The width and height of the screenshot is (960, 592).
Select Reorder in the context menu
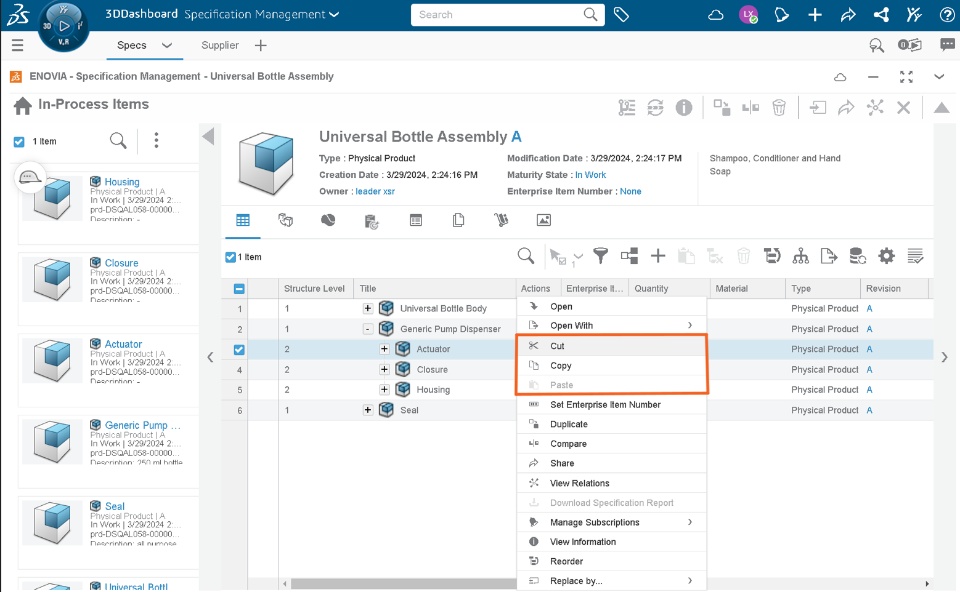(x=612, y=561)
